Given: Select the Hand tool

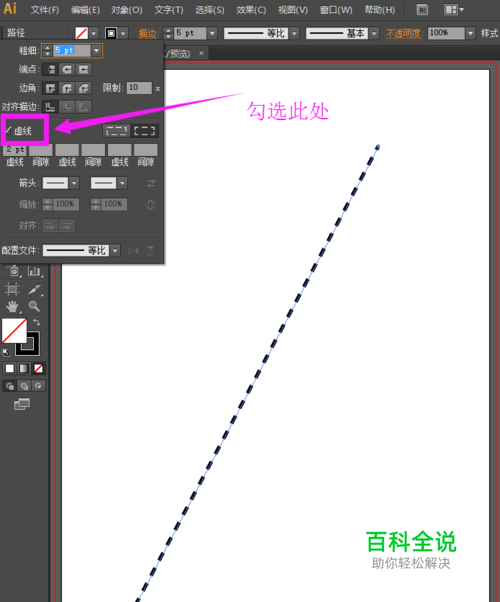Looking at the screenshot, I should 12,306.
